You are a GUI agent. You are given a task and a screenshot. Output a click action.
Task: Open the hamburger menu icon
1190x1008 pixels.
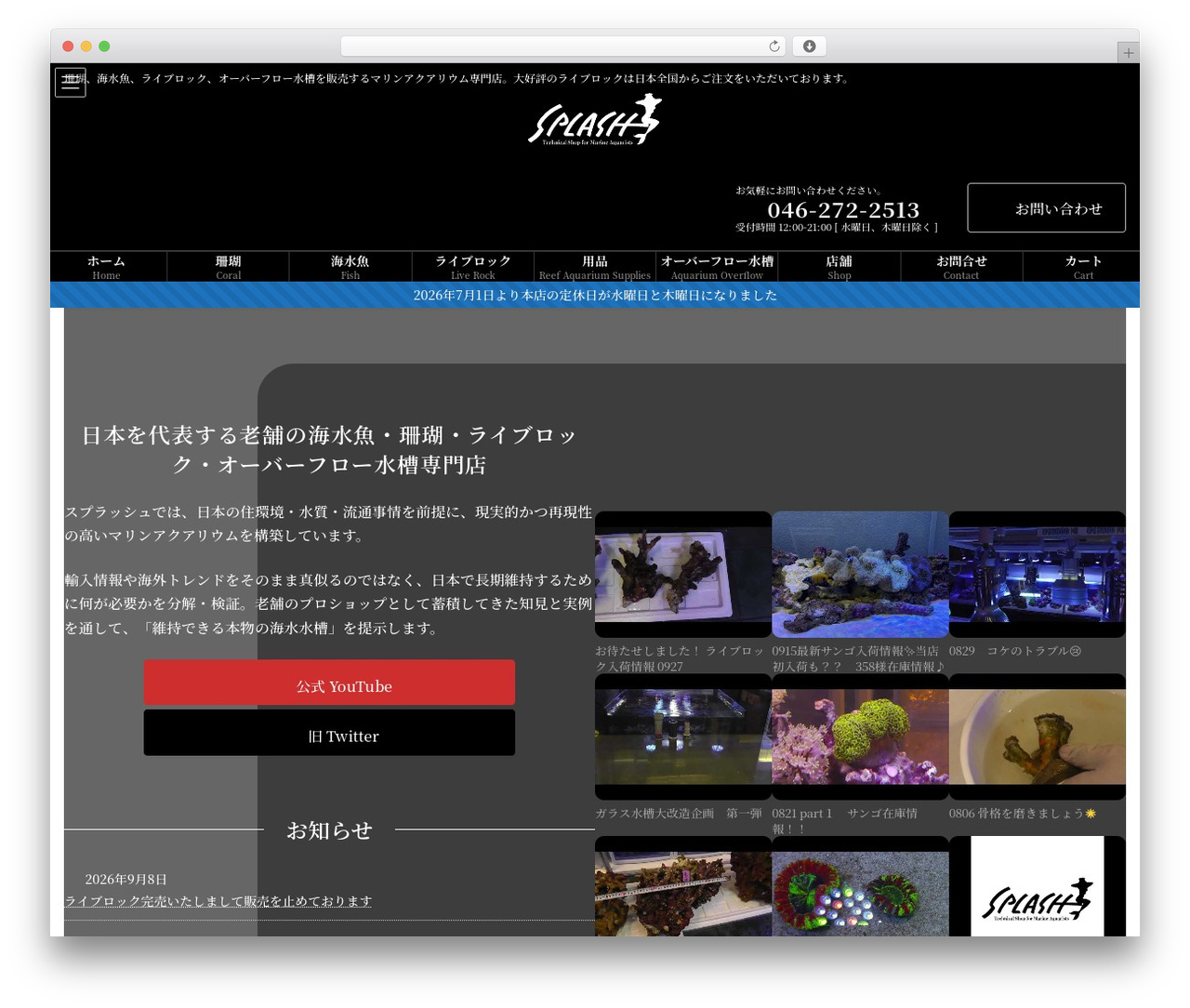tap(71, 83)
